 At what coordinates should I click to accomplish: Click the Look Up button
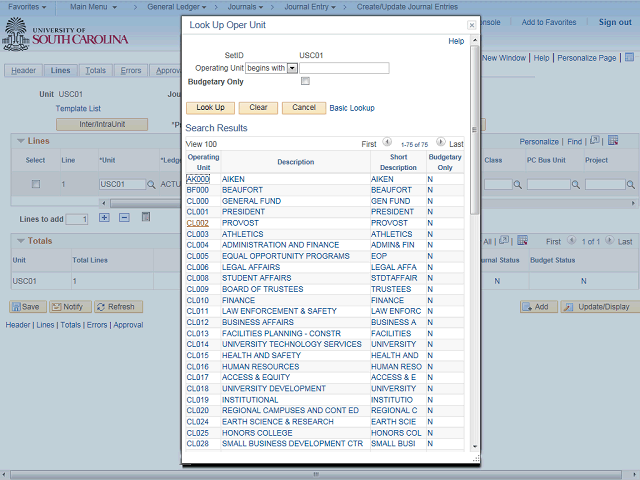click(211, 108)
